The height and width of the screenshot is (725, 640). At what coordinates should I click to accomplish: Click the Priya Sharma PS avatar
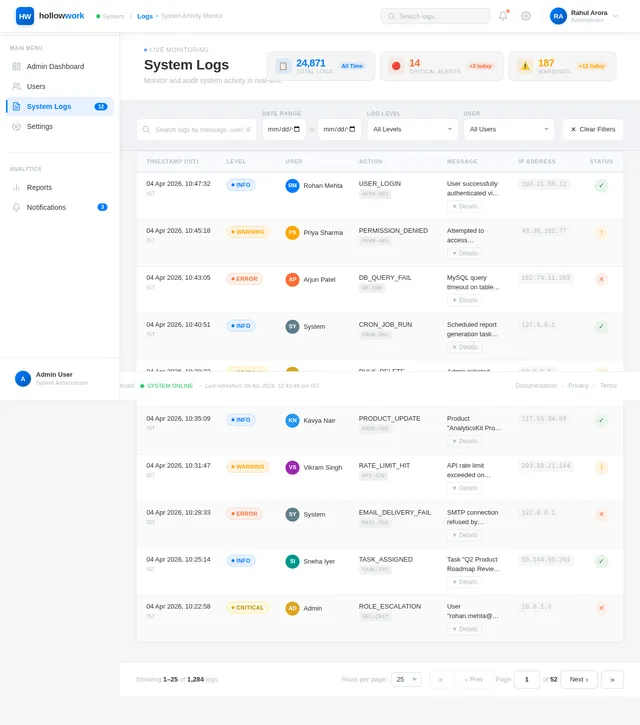coord(292,233)
